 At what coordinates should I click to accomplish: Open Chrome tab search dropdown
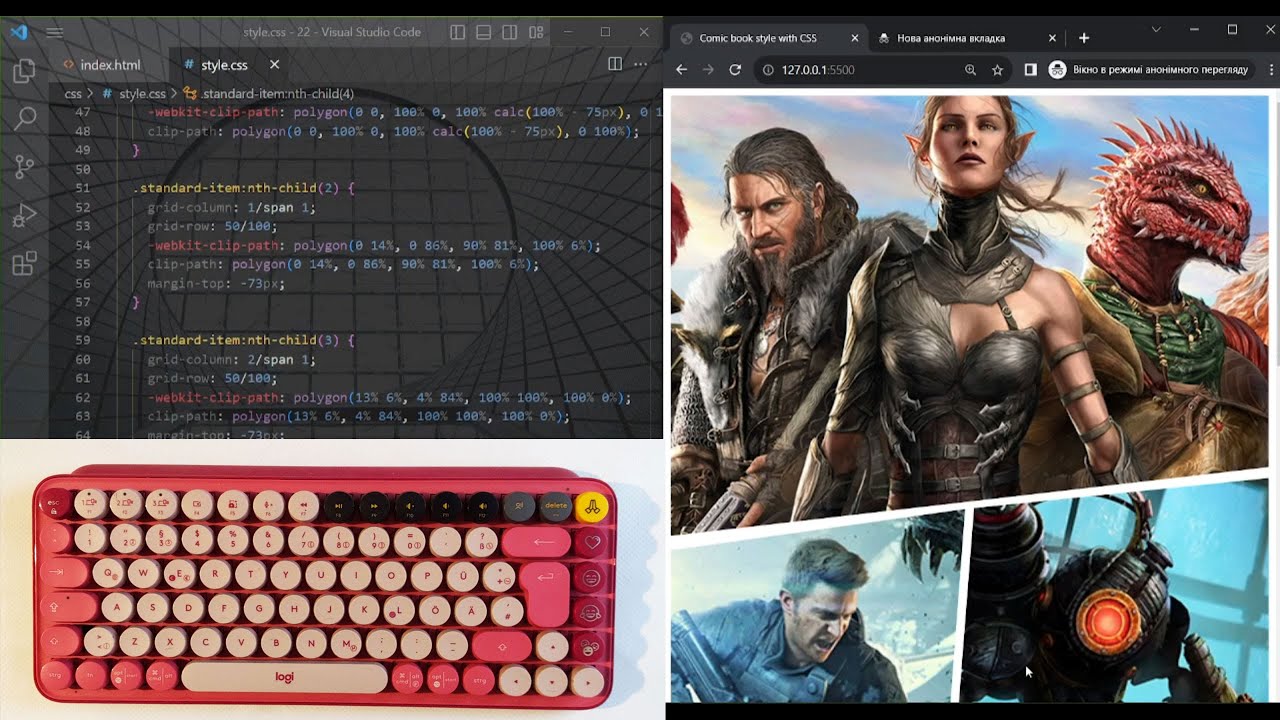pos(1156,30)
